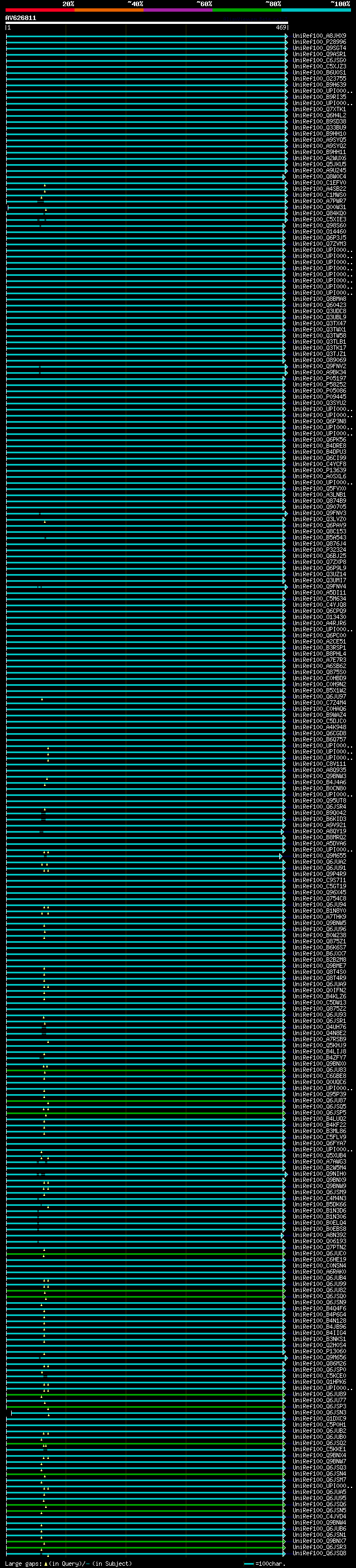Select last hit label UniRef100_Q6JSQ8

pos(319,1554)
